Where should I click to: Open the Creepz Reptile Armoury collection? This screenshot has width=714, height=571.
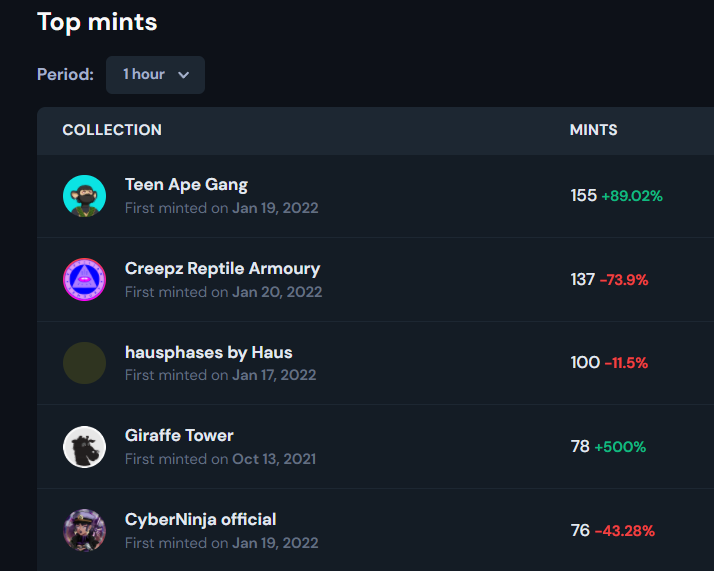click(x=223, y=269)
